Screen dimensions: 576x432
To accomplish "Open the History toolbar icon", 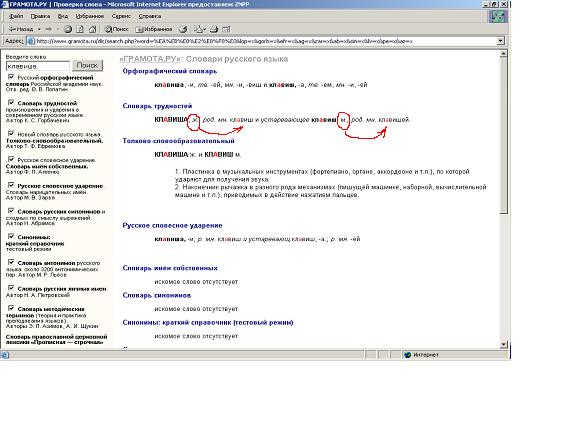I will [x=183, y=29].
